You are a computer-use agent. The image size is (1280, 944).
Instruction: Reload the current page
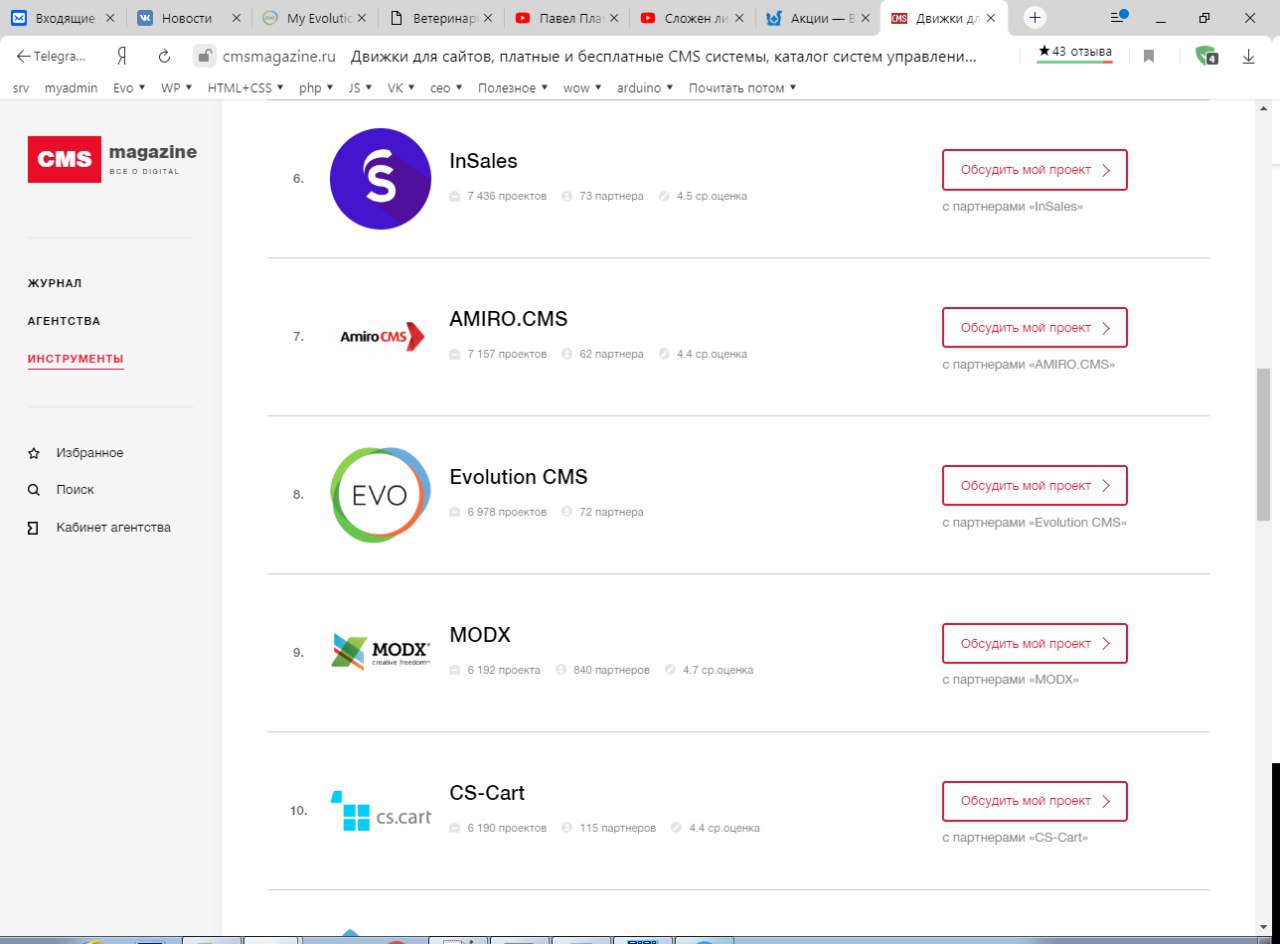click(164, 57)
